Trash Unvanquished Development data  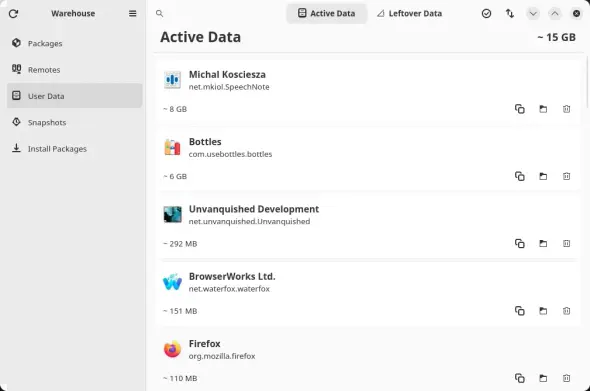point(566,243)
